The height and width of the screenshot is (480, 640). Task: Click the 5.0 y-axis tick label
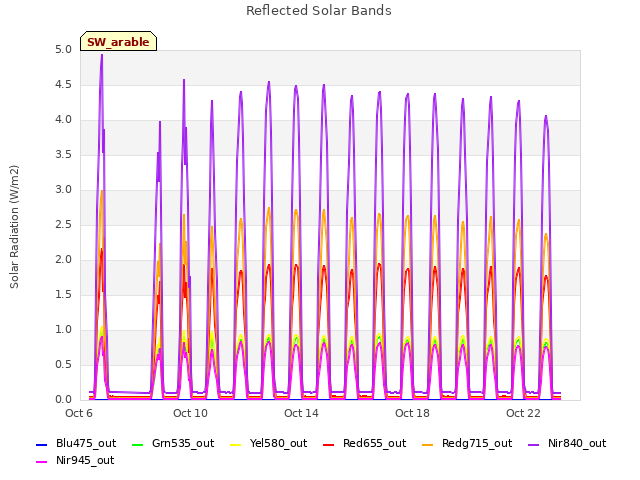[x=63, y=49]
